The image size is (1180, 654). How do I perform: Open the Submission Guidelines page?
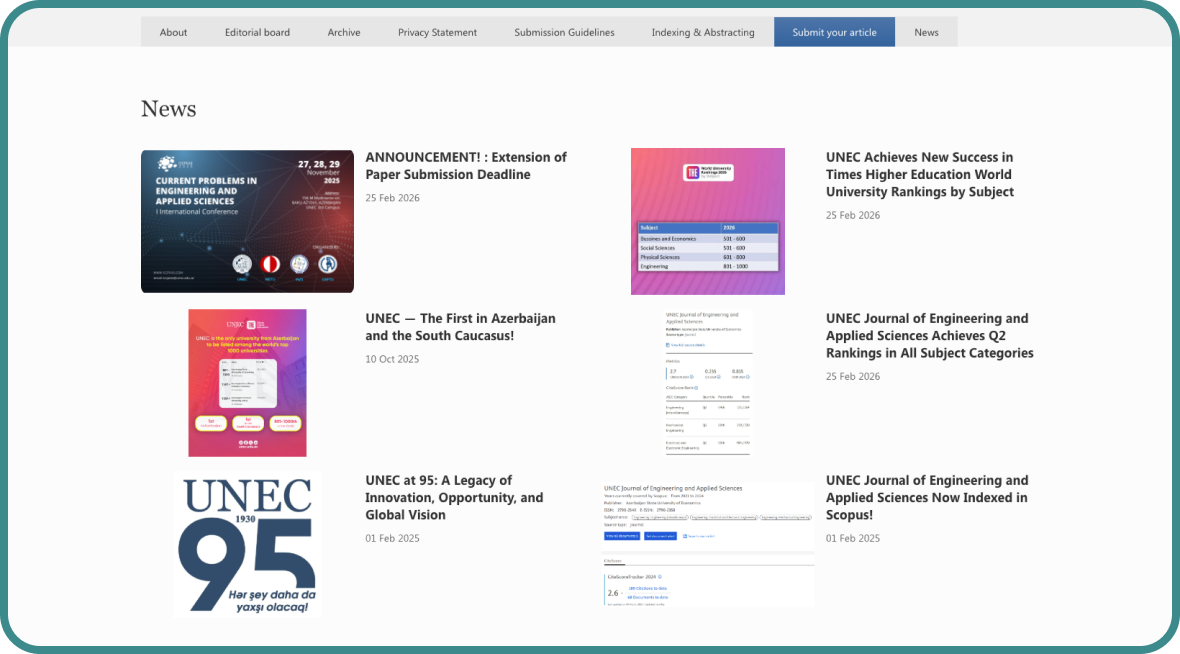[x=564, y=32]
